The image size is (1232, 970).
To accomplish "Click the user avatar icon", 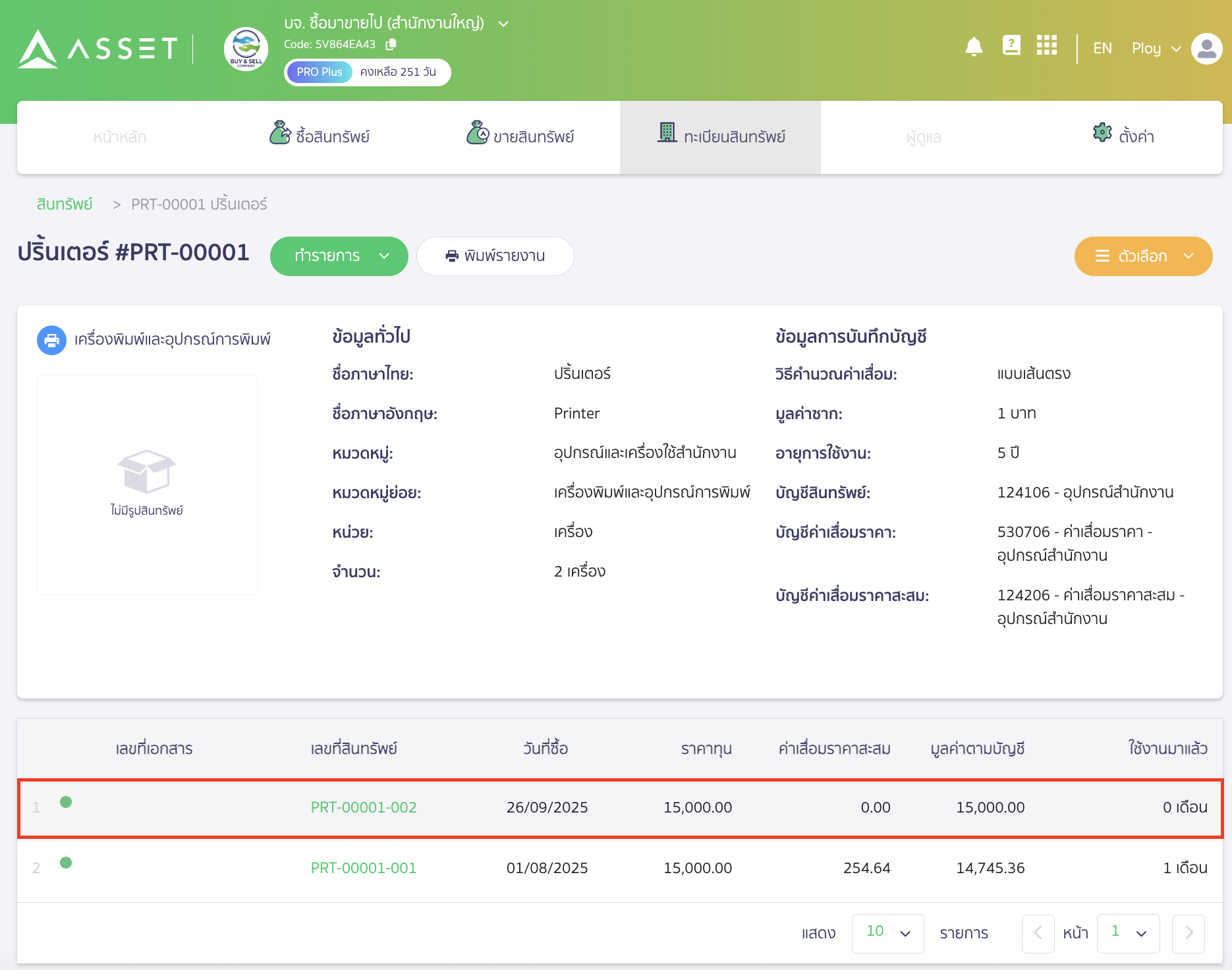I will (x=1206, y=48).
